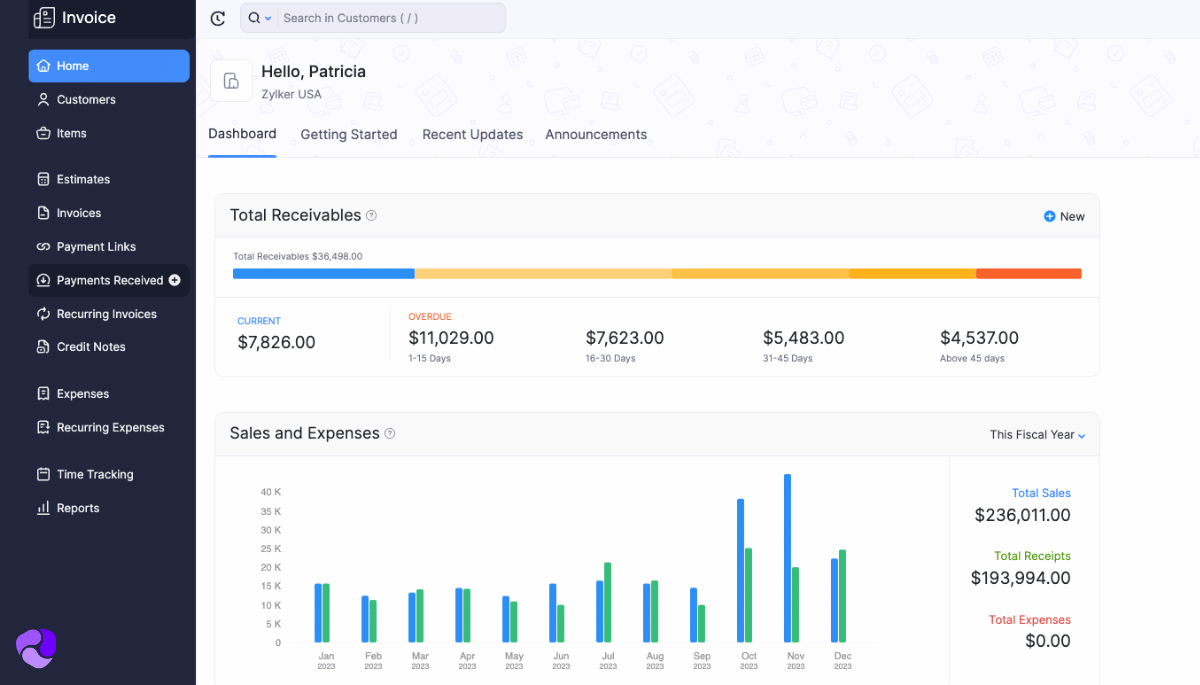Image resolution: width=1200 pixels, height=685 pixels.
Task: Click the blue current segment of receivables bar
Action: [x=323, y=273]
